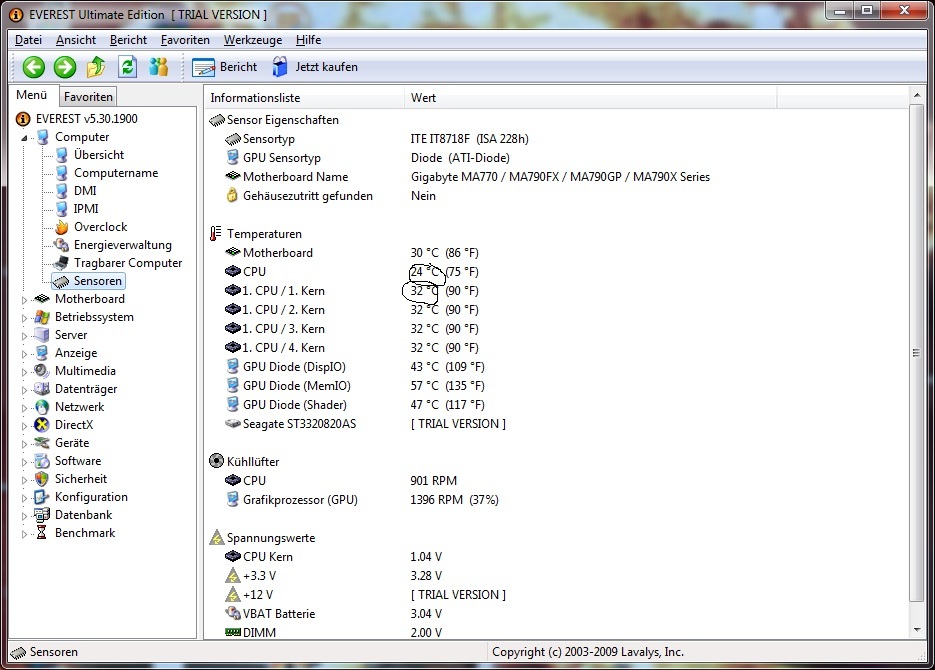Select Energieverwaltung in the tree
Image resolution: width=935 pixels, height=670 pixels.
coord(122,245)
